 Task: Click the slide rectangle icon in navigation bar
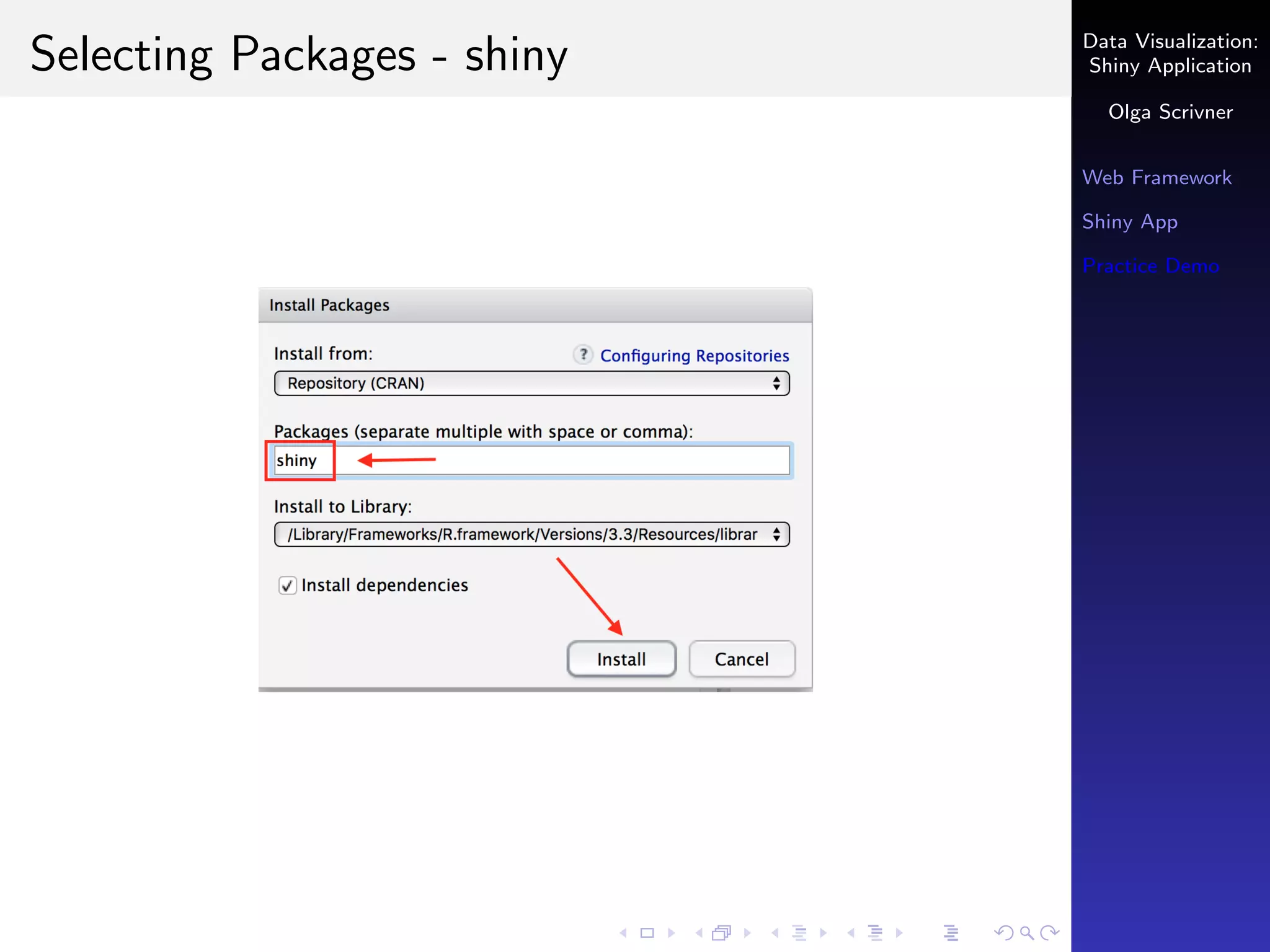(647, 933)
